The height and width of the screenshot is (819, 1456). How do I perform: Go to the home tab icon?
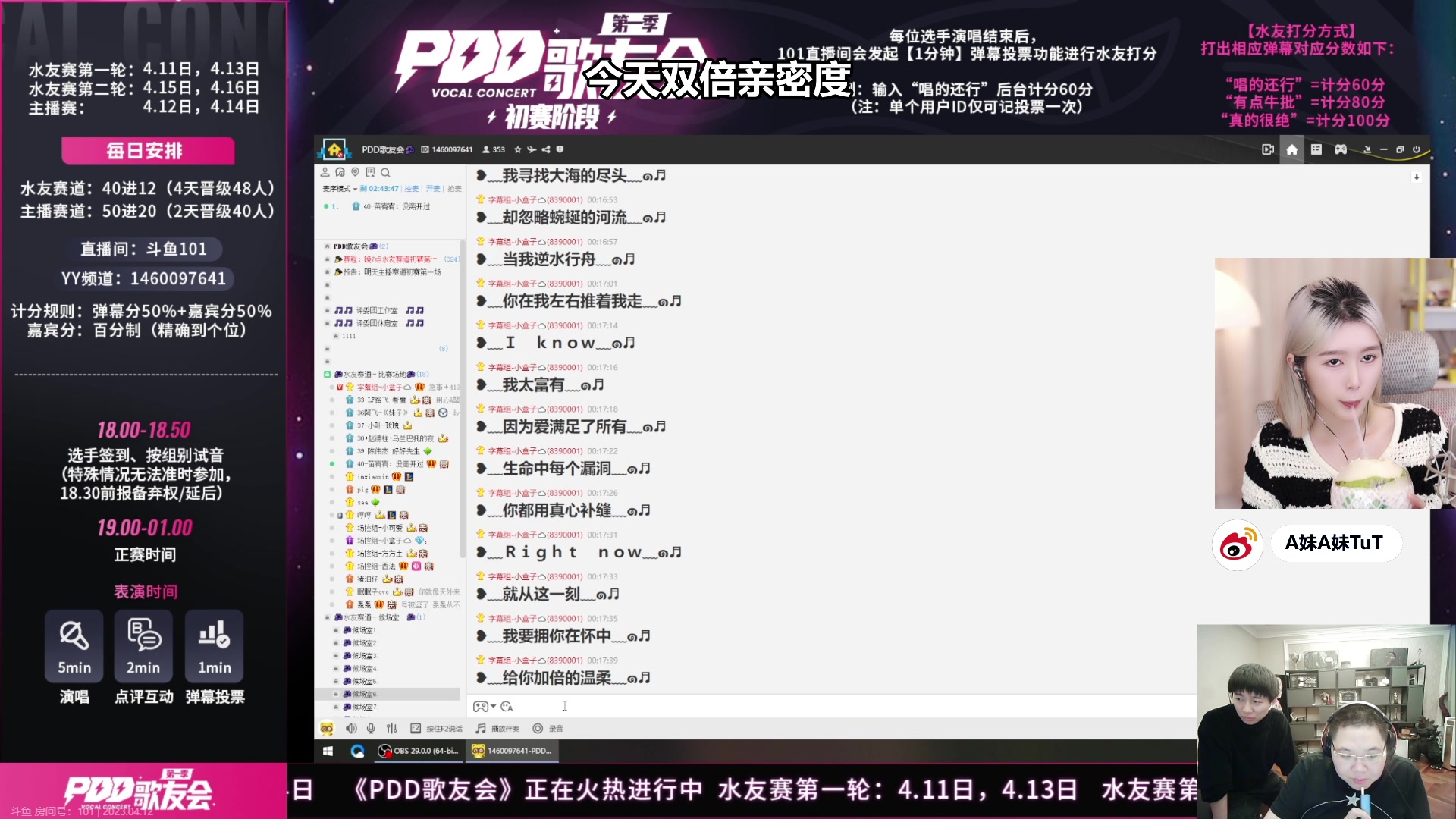tap(1292, 149)
